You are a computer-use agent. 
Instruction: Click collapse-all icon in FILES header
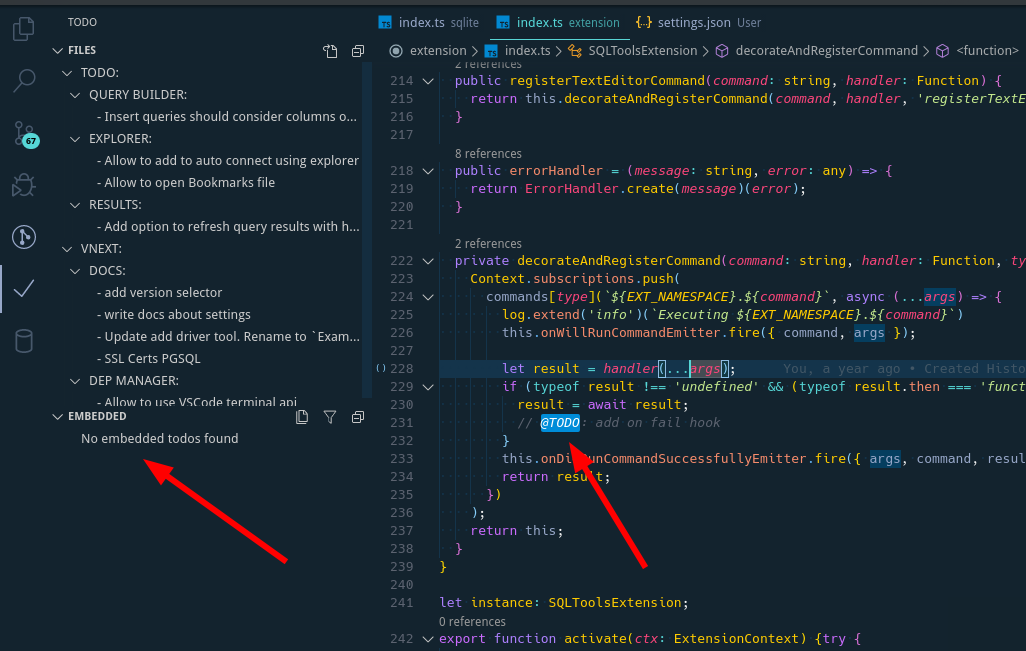coord(357,50)
